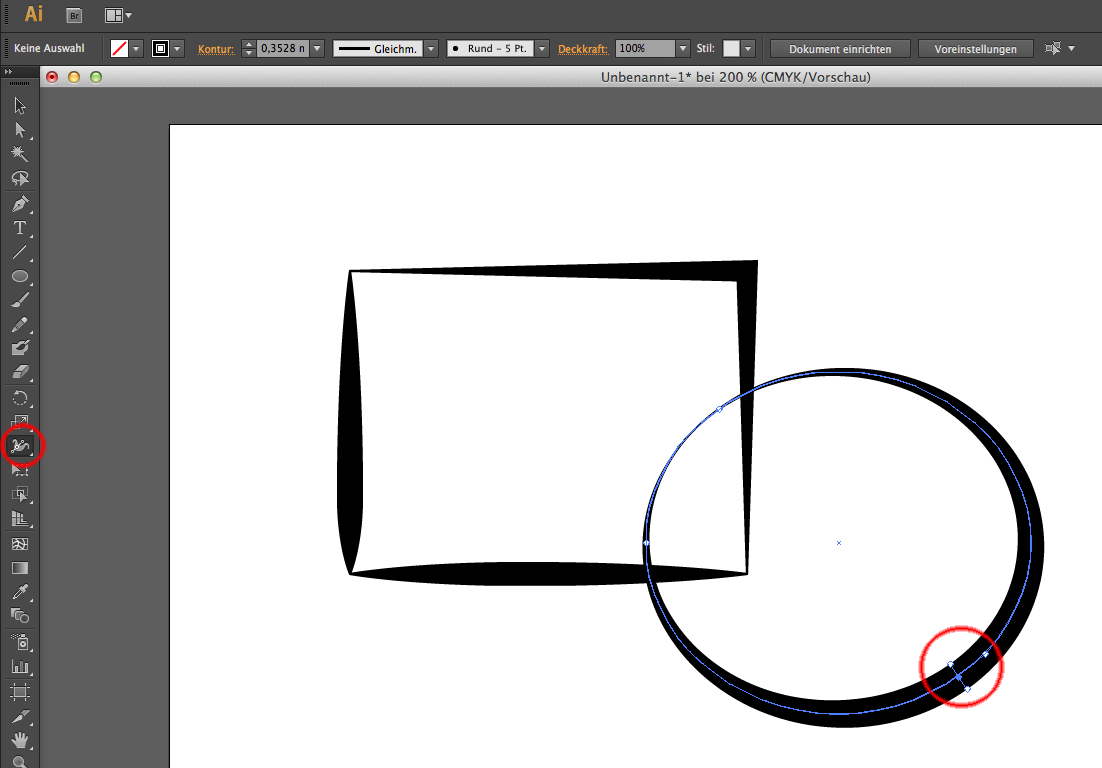1102x768 pixels.
Task: Click the Deckkraft opacity link
Action: 582,48
